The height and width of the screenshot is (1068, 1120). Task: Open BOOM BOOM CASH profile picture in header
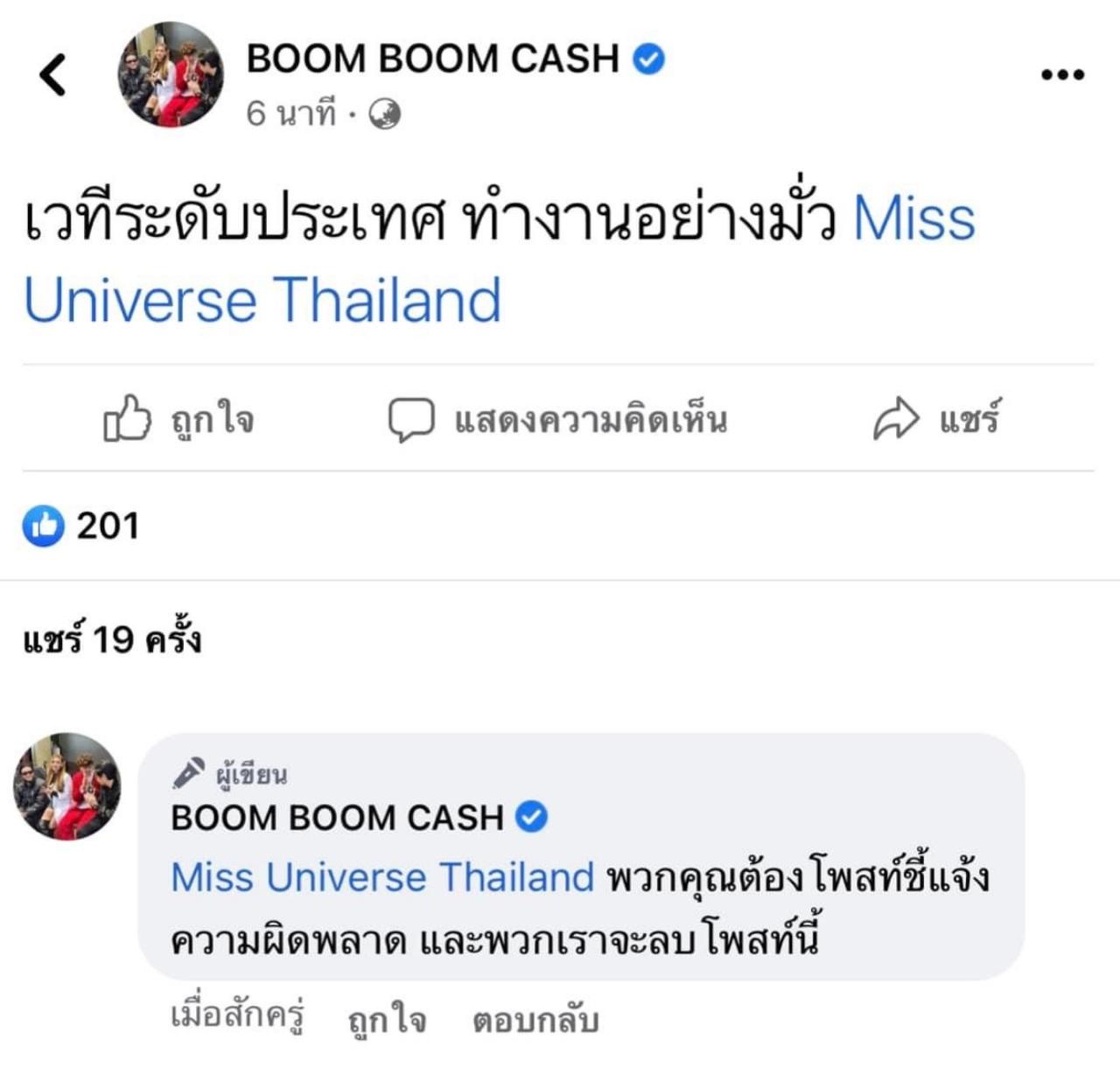pyautogui.click(x=171, y=75)
